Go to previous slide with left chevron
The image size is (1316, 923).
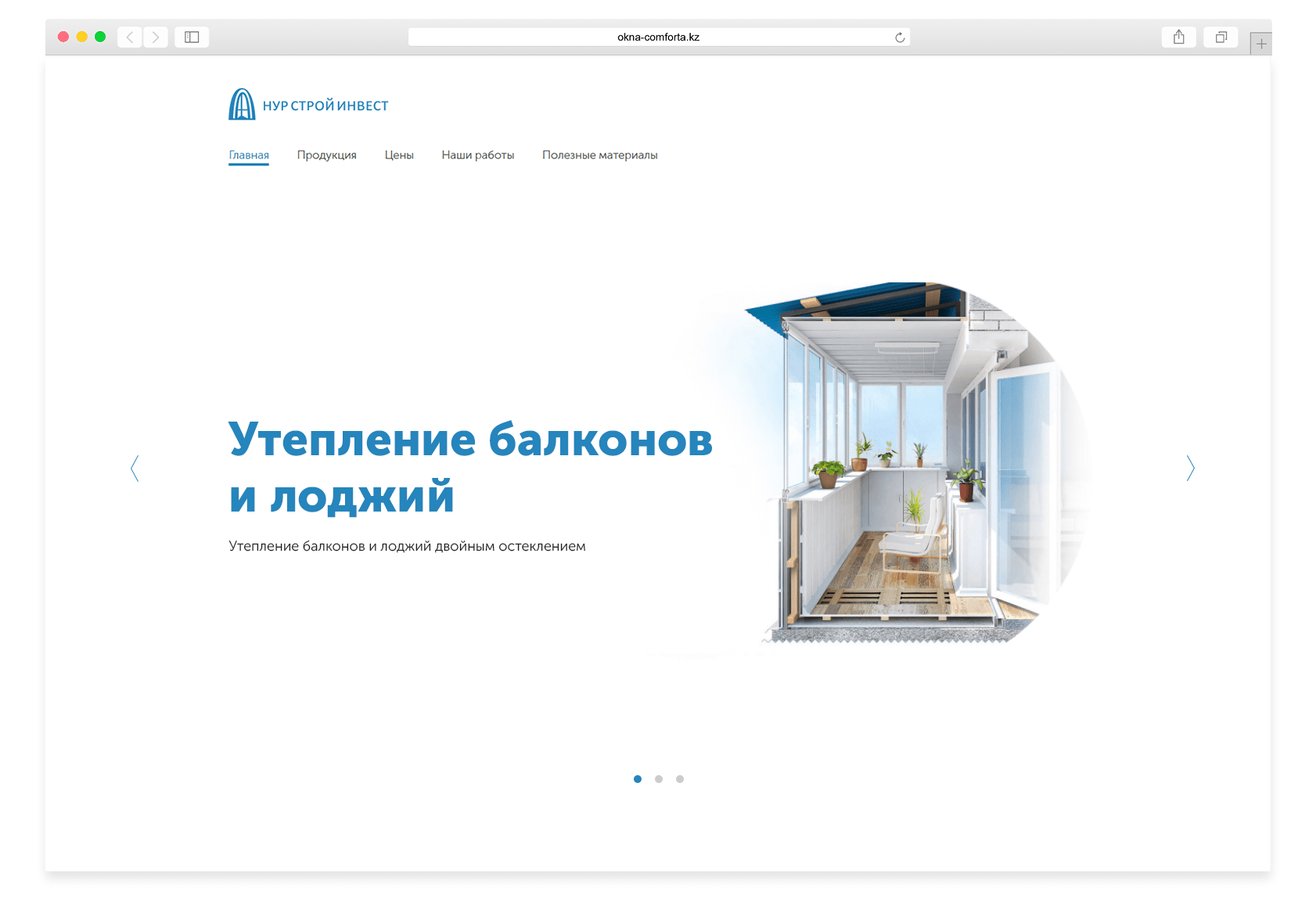tap(135, 468)
